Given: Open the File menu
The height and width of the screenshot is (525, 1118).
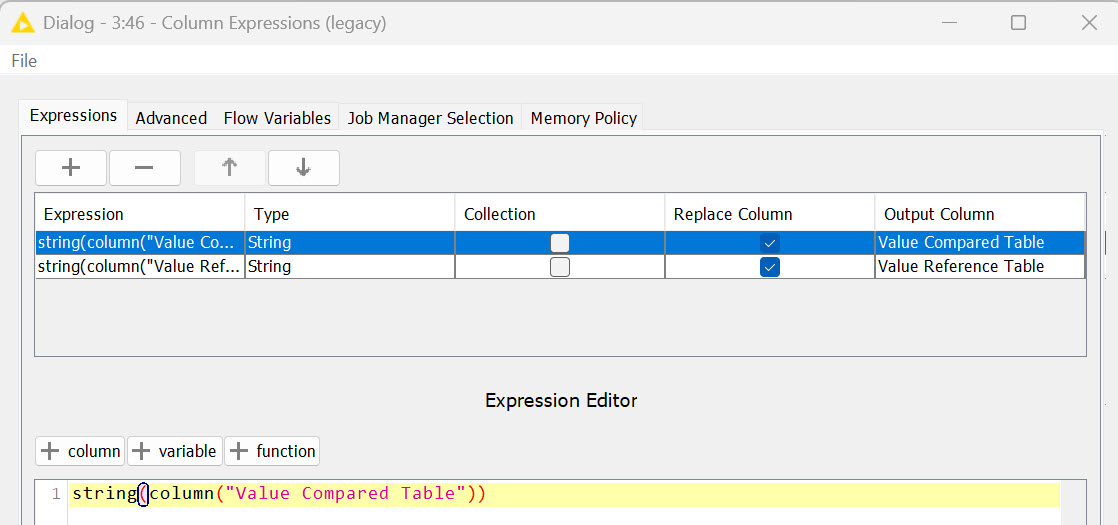Looking at the screenshot, I should pyautogui.click(x=24, y=61).
